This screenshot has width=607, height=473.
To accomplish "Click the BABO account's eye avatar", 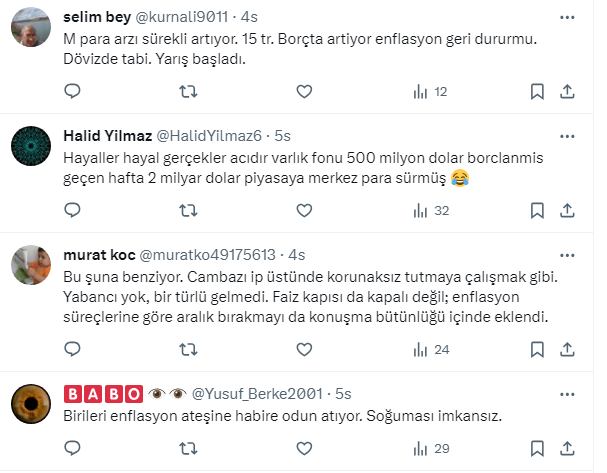I will point(30,403).
